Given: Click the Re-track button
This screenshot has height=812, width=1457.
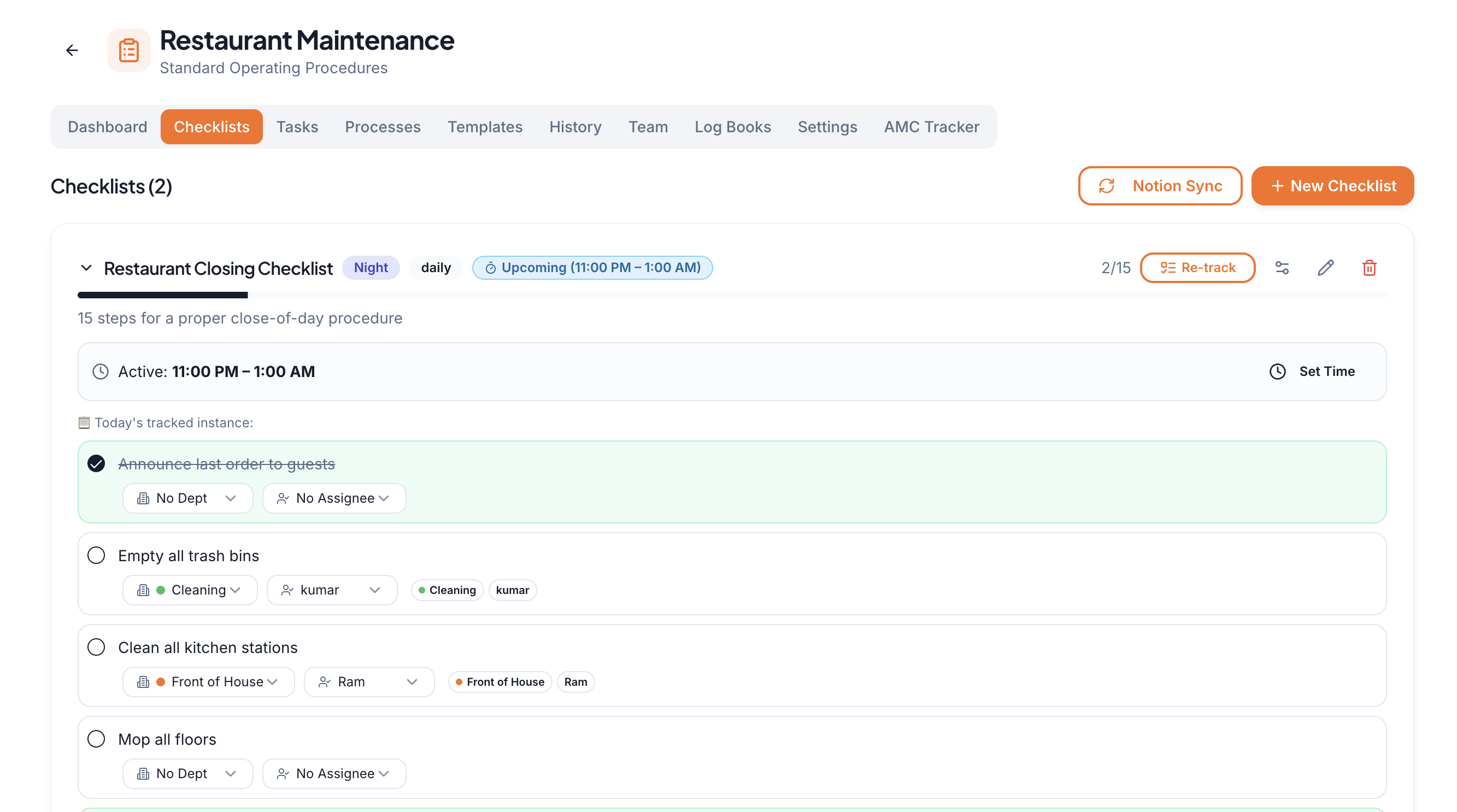Looking at the screenshot, I should tap(1198, 267).
